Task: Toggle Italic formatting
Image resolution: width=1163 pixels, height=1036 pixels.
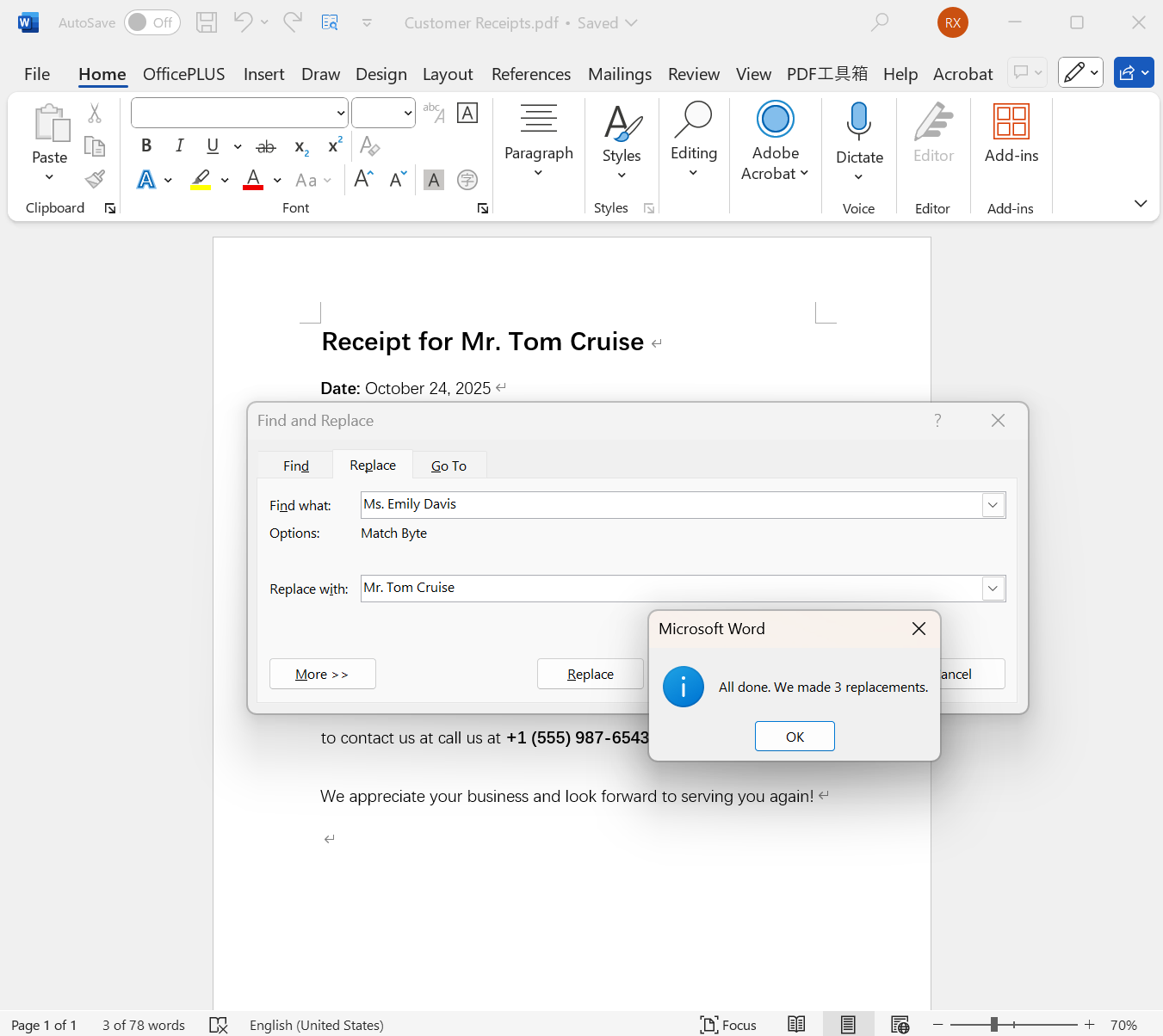Action: (179, 146)
